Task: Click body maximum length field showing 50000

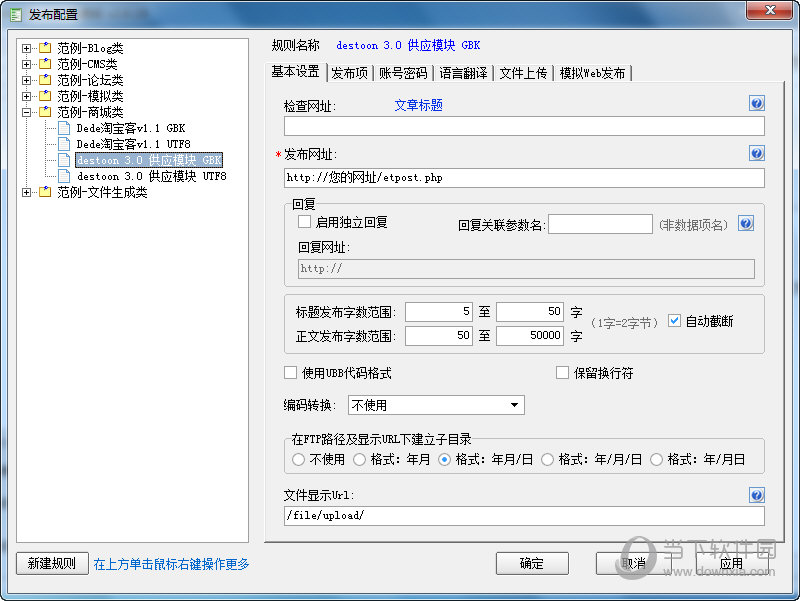Action: pos(530,336)
